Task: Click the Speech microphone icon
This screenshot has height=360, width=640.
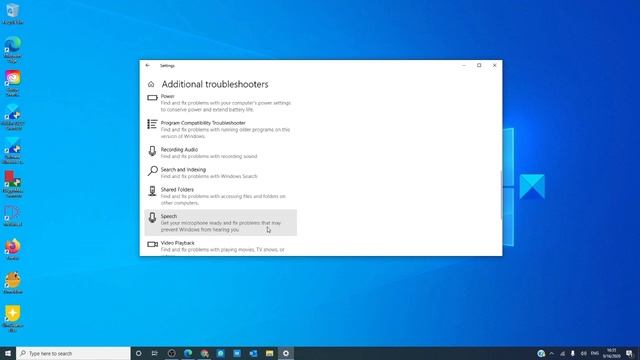Action: tap(152, 218)
